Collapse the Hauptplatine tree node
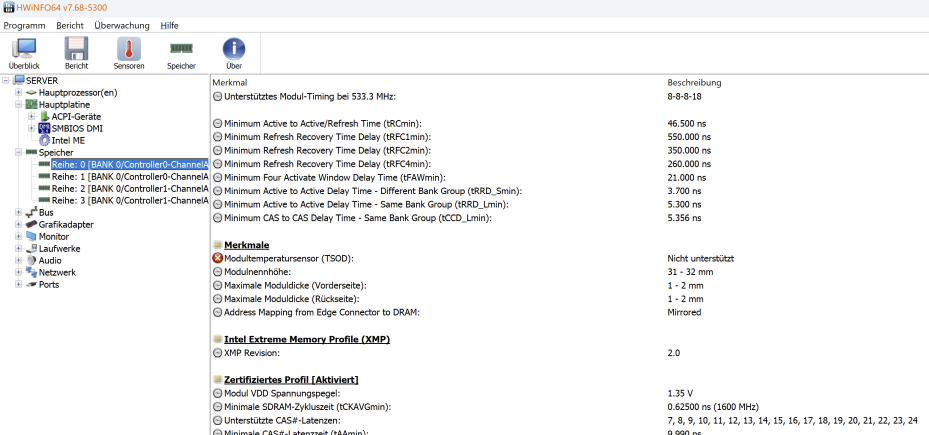 (x=18, y=105)
